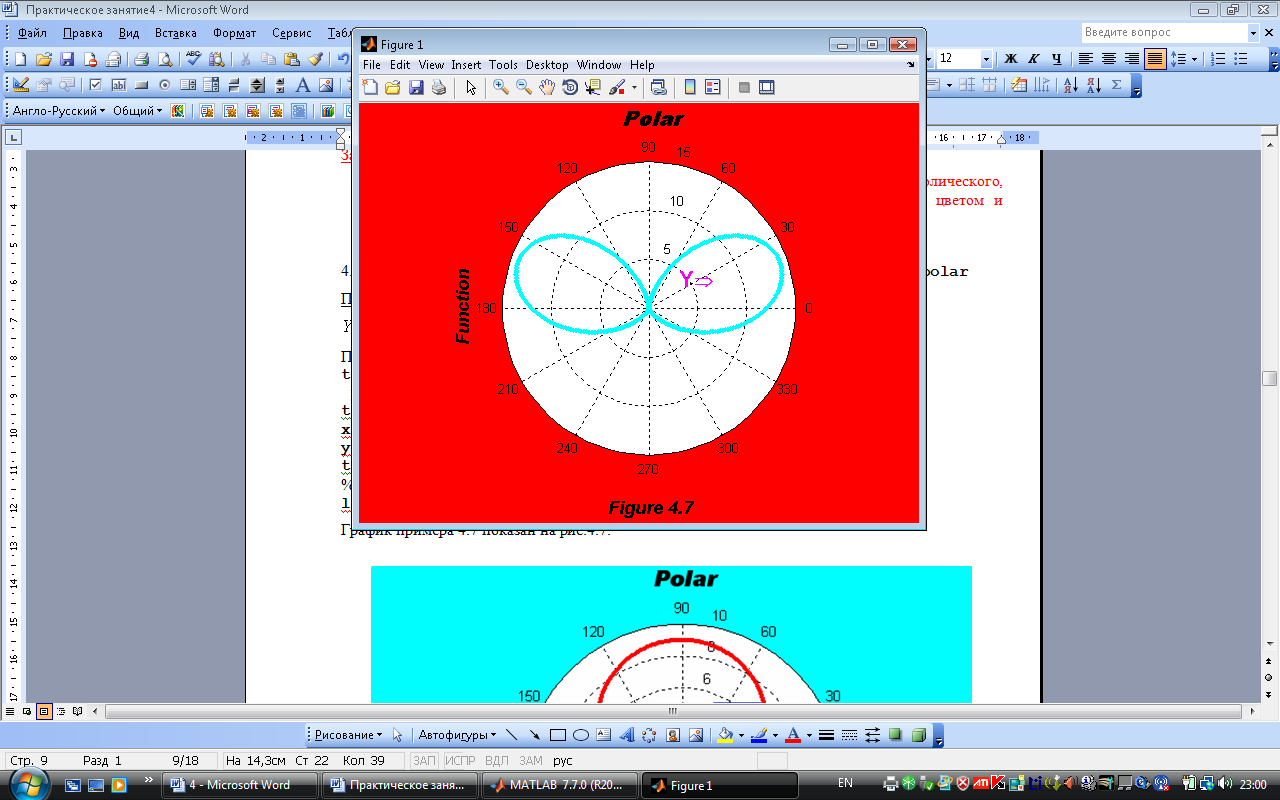Expand fill color dropdown arrow

741,735
